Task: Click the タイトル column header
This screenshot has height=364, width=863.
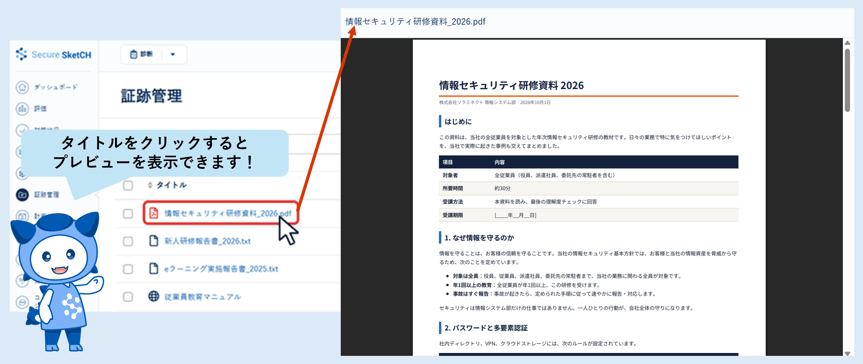Action: coord(171,186)
